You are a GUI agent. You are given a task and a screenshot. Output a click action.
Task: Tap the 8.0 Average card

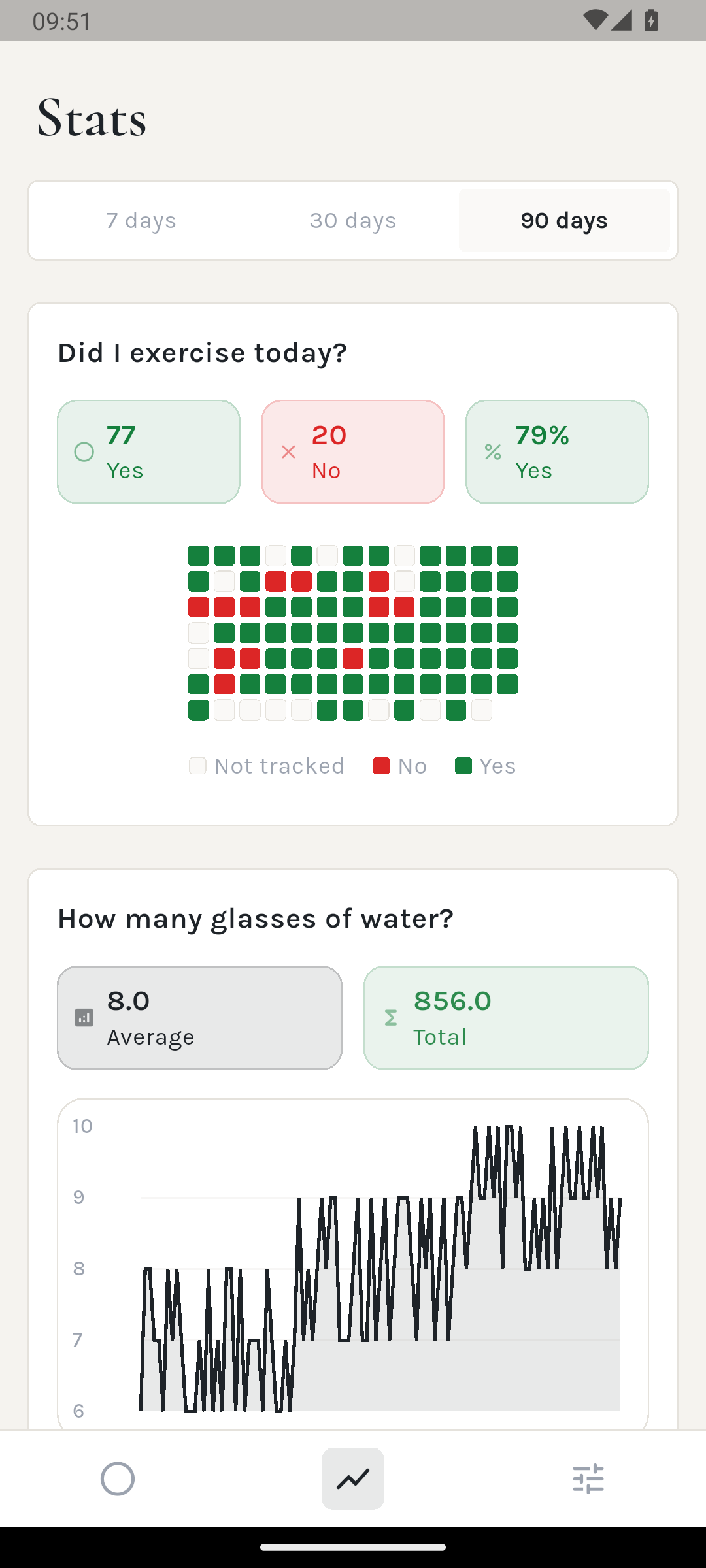[x=199, y=1018]
